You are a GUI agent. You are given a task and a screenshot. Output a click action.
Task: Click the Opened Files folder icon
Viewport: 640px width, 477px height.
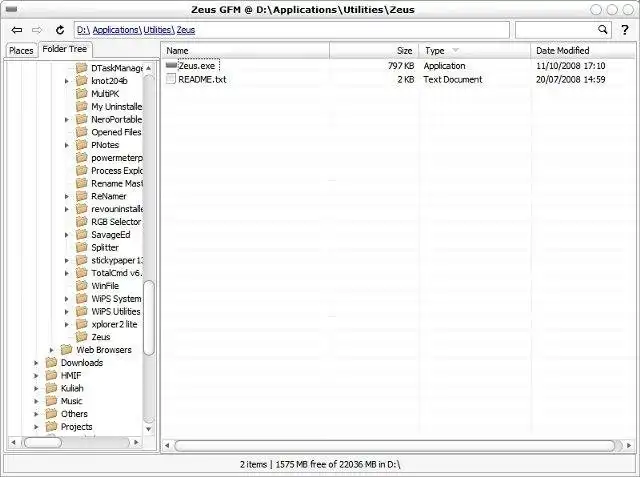[x=82, y=132]
